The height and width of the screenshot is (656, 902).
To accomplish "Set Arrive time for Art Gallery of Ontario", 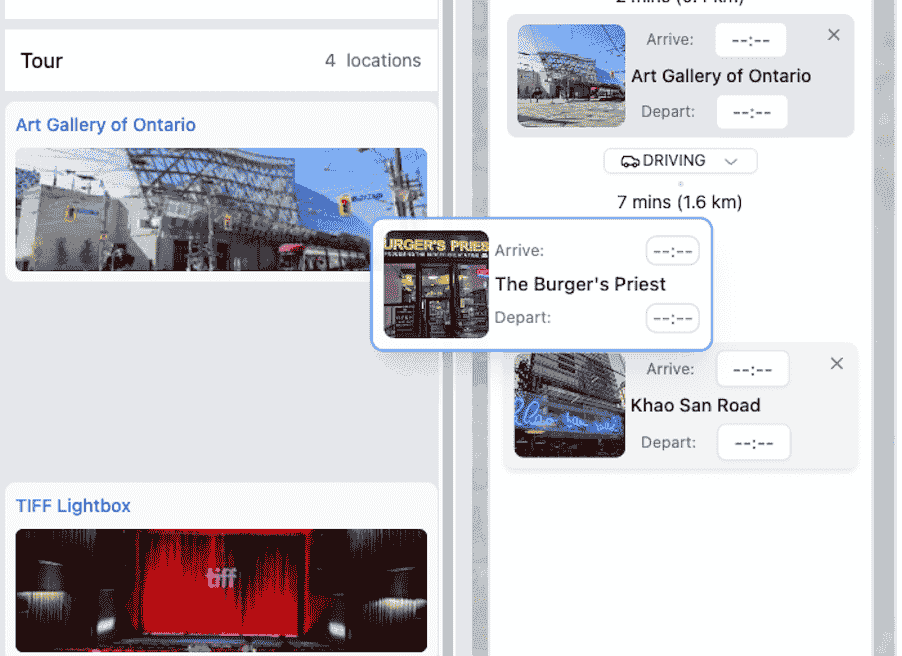I will point(751,40).
